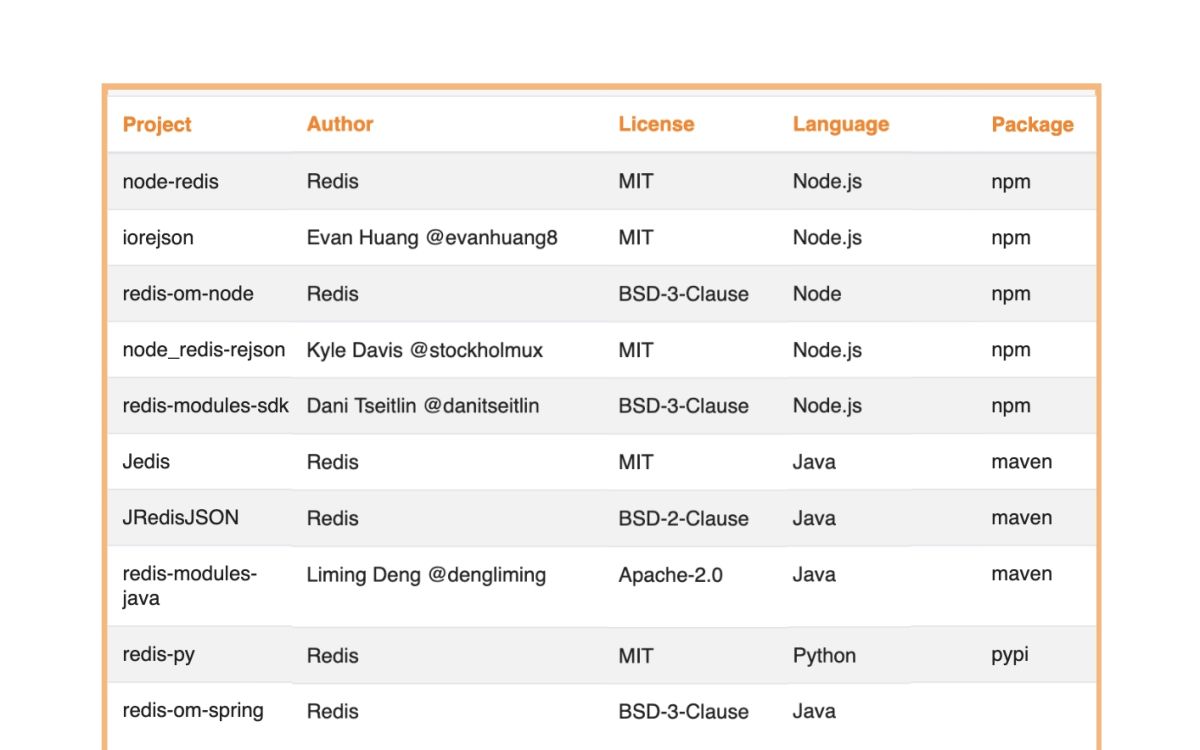Click the Package column header
The width and height of the screenshot is (1200, 750).
(1032, 125)
